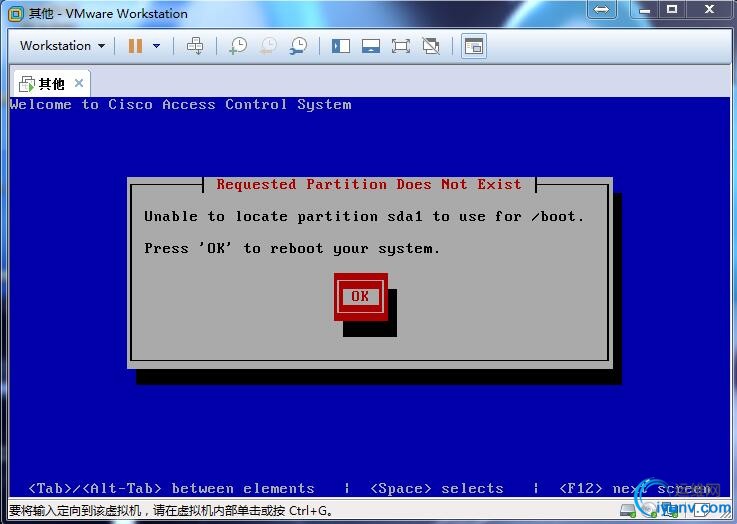Screen dimensions: 737x524
Task: Pause the virtual machine
Action: pos(135,46)
